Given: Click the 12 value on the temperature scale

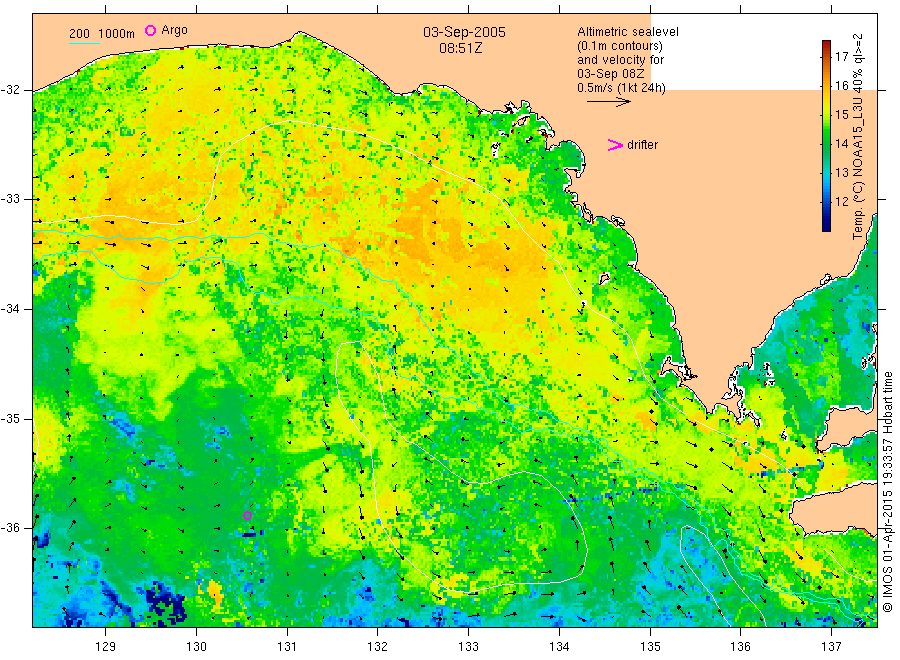Looking at the screenshot, I should (841, 201).
